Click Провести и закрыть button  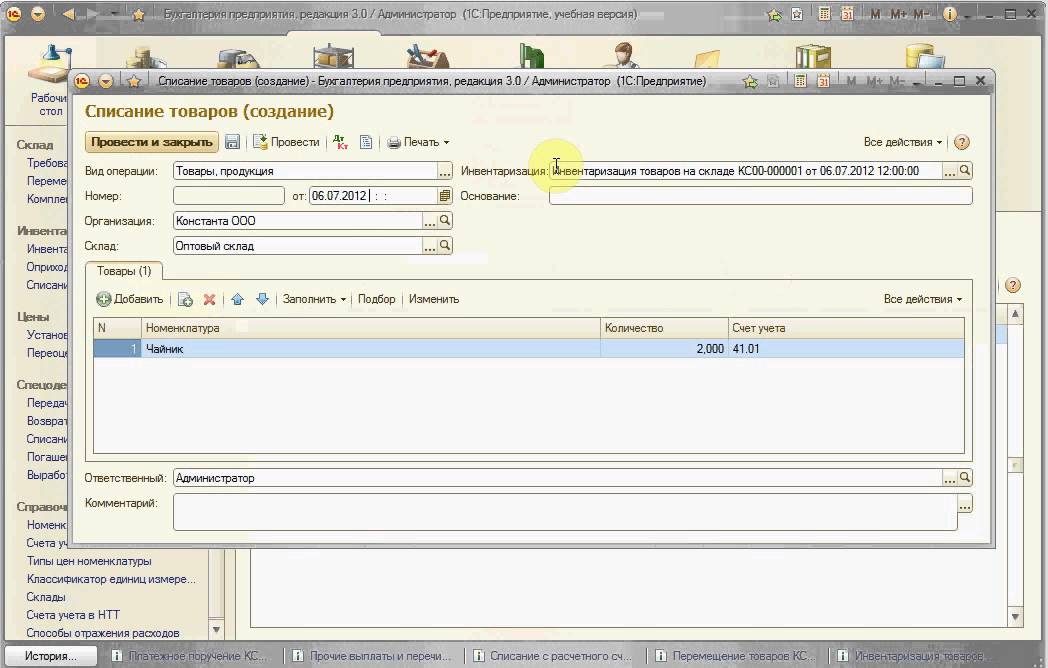(152, 142)
